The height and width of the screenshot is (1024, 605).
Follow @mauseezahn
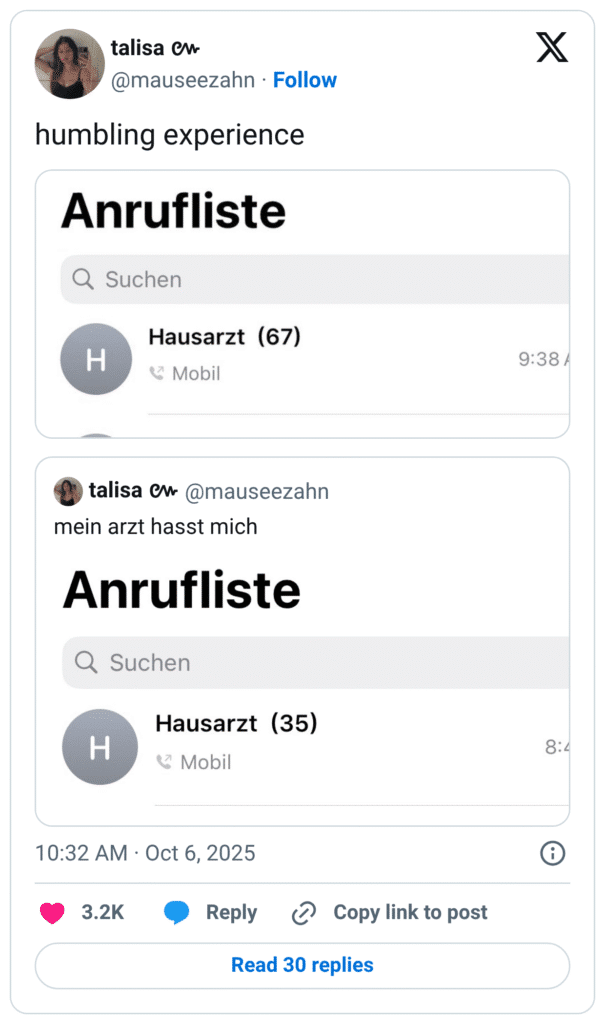305,80
